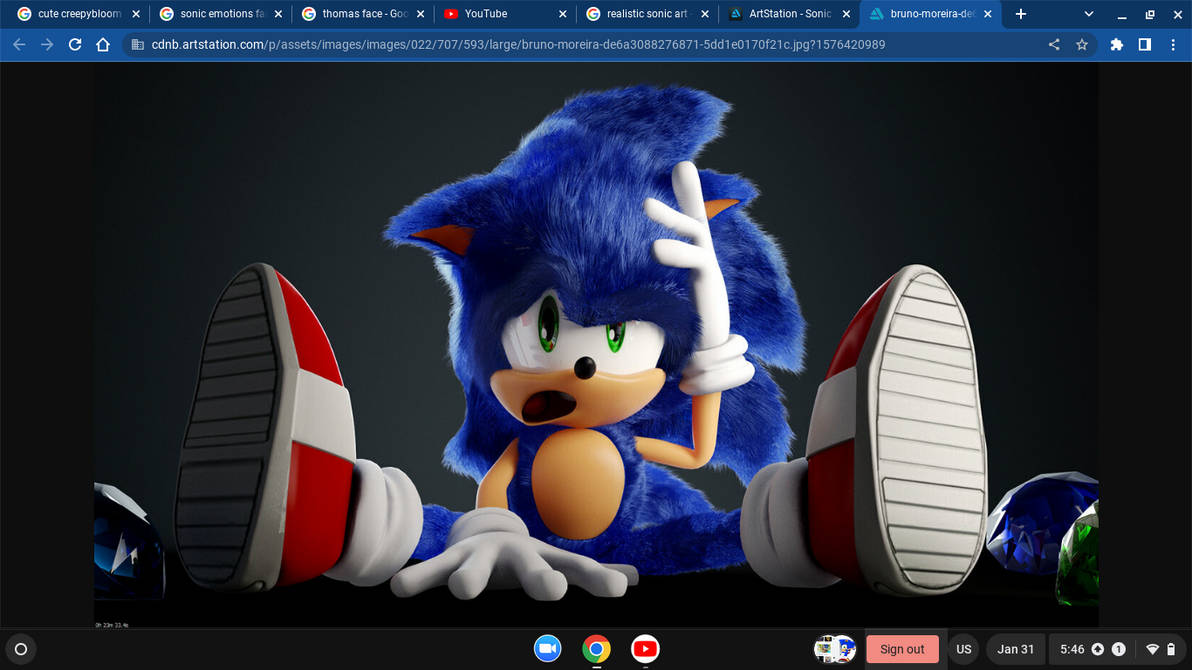This screenshot has height=670, width=1192.
Task: Close the bruno-moreira image tab
Action: [988, 14]
